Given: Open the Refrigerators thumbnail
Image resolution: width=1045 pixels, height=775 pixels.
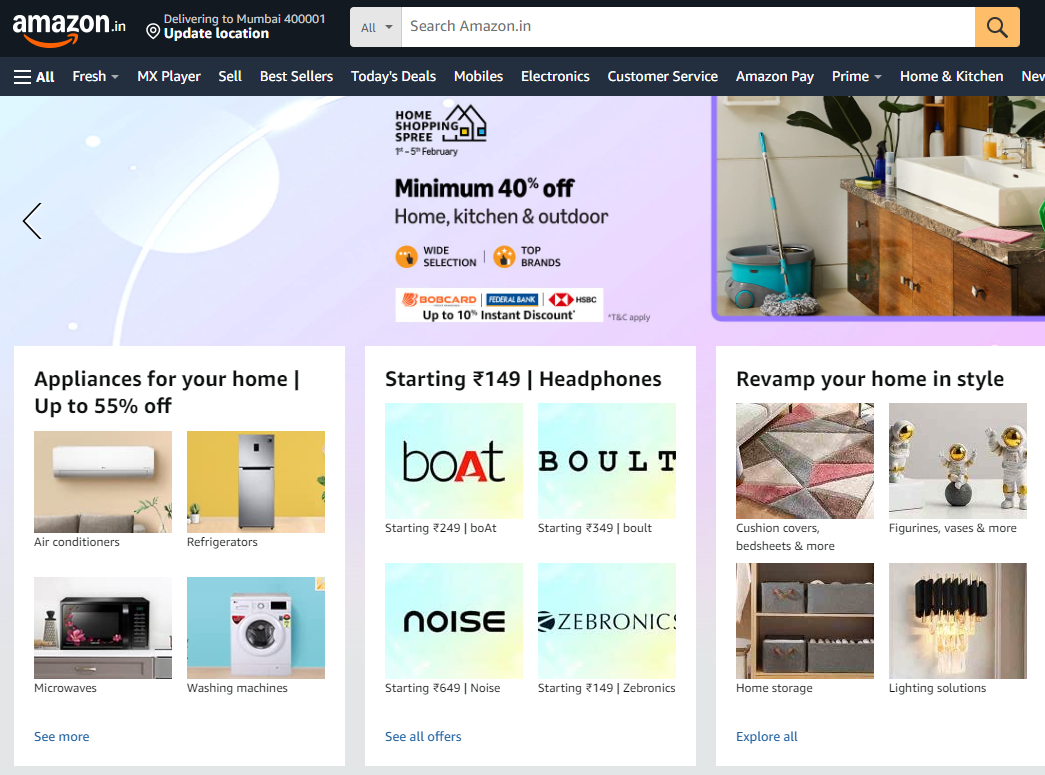Looking at the screenshot, I should (256, 482).
